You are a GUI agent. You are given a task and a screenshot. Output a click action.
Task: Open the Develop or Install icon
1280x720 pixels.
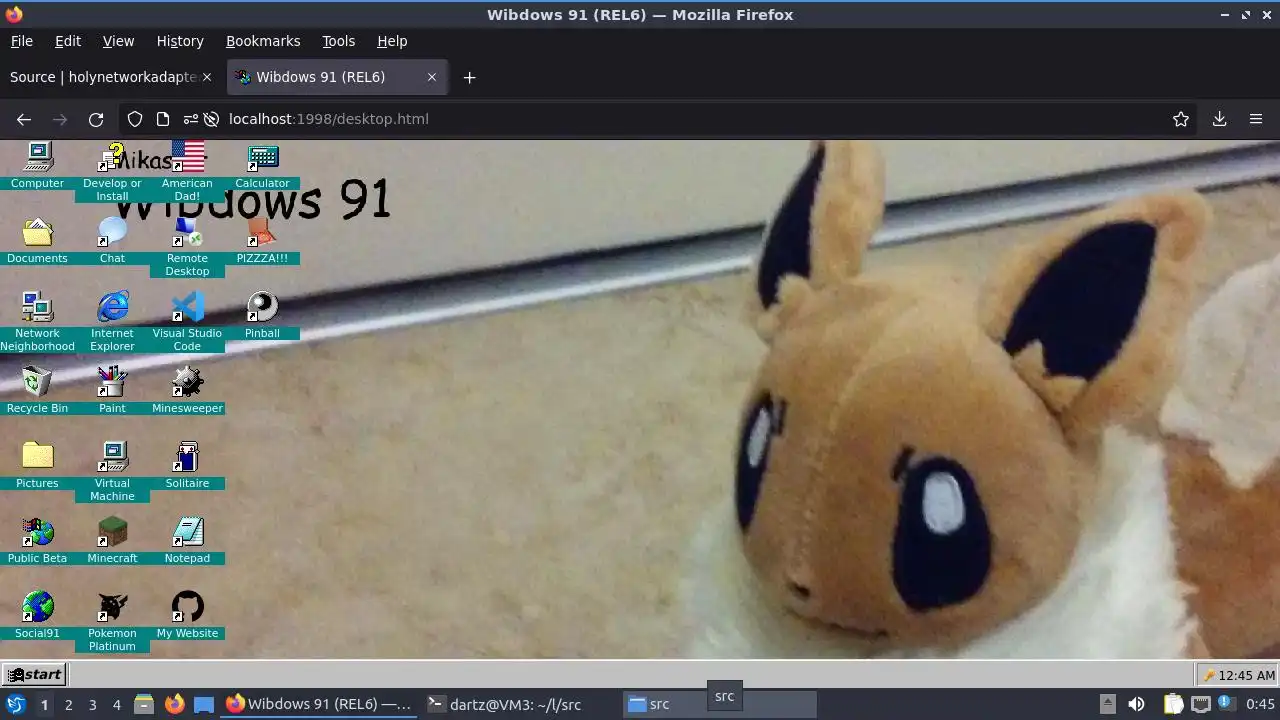tap(112, 171)
